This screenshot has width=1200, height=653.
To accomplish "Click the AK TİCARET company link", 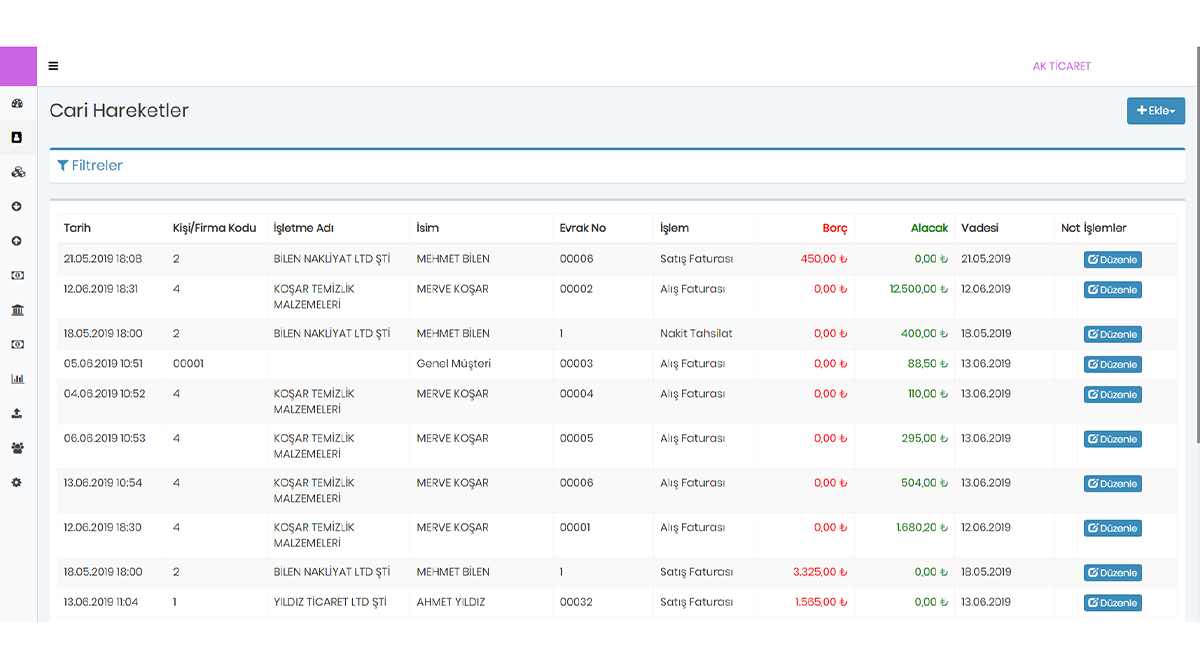I will [x=1062, y=66].
